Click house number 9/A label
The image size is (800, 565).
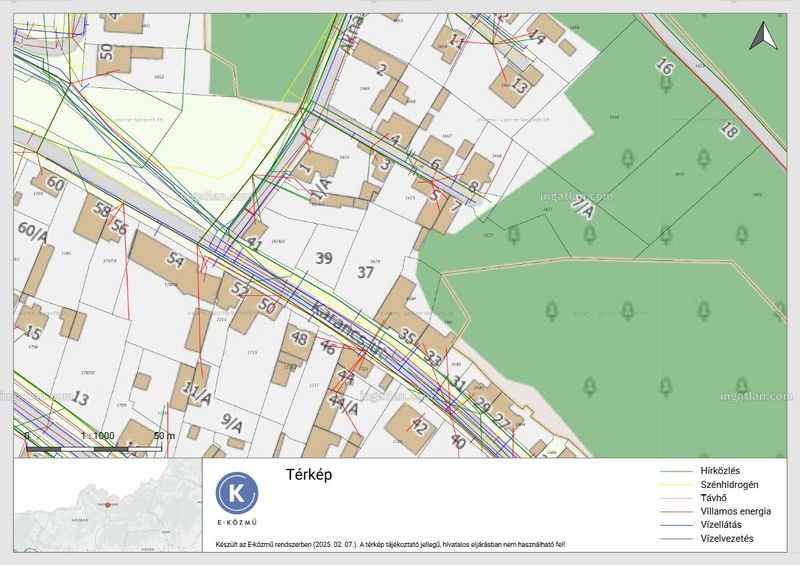coord(232,423)
